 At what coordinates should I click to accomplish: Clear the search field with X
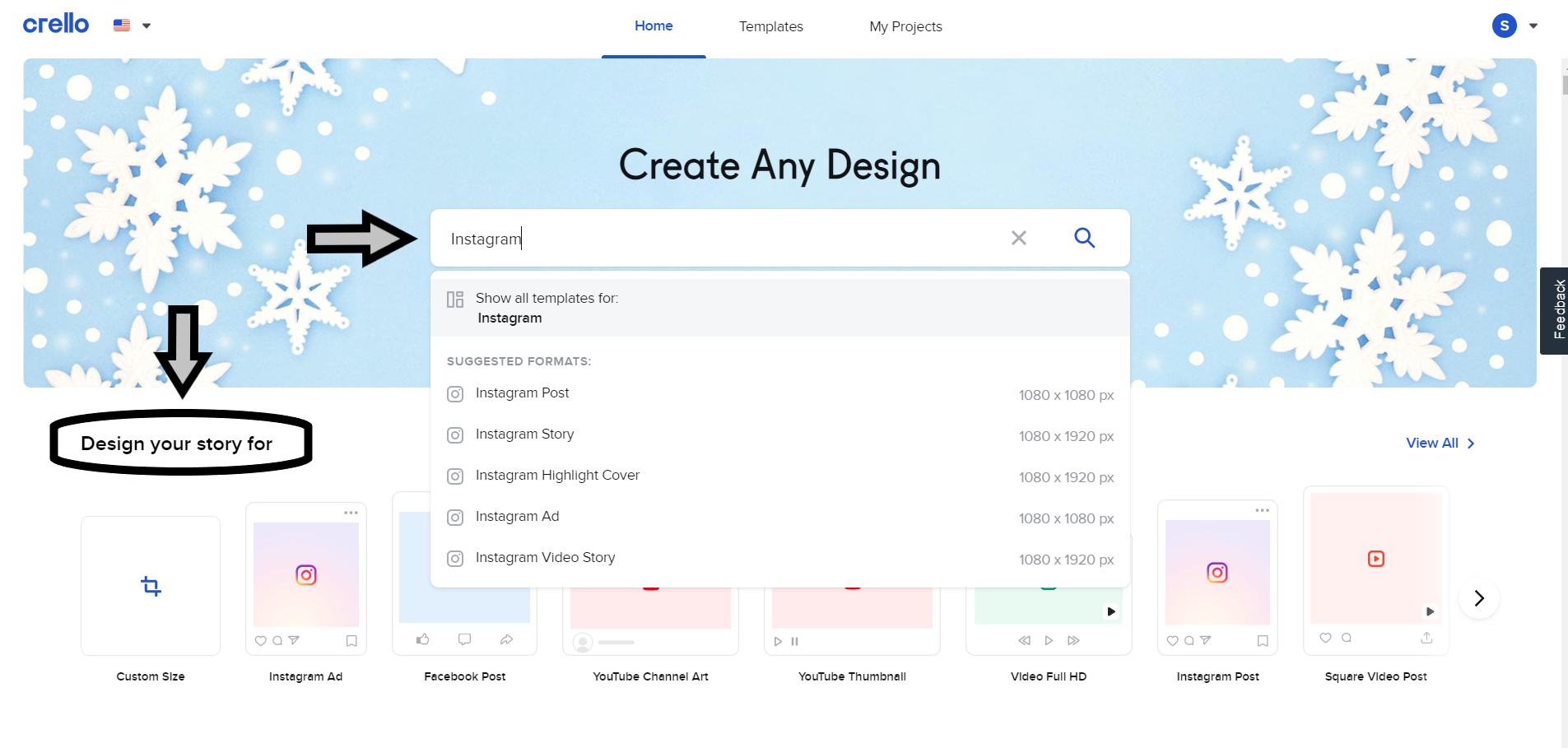pos(1019,238)
